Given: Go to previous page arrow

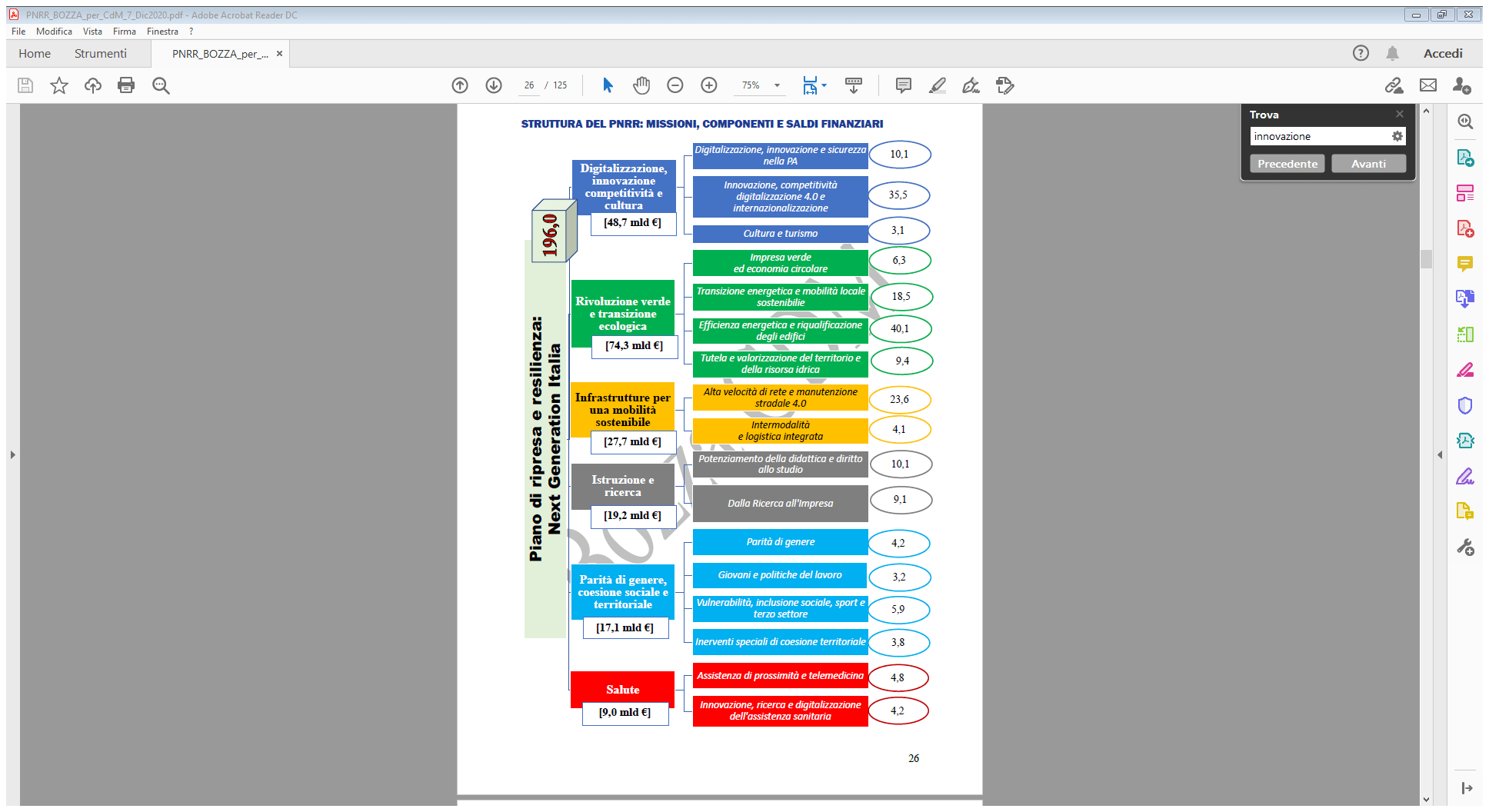Looking at the screenshot, I should click(x=460, y=85).
